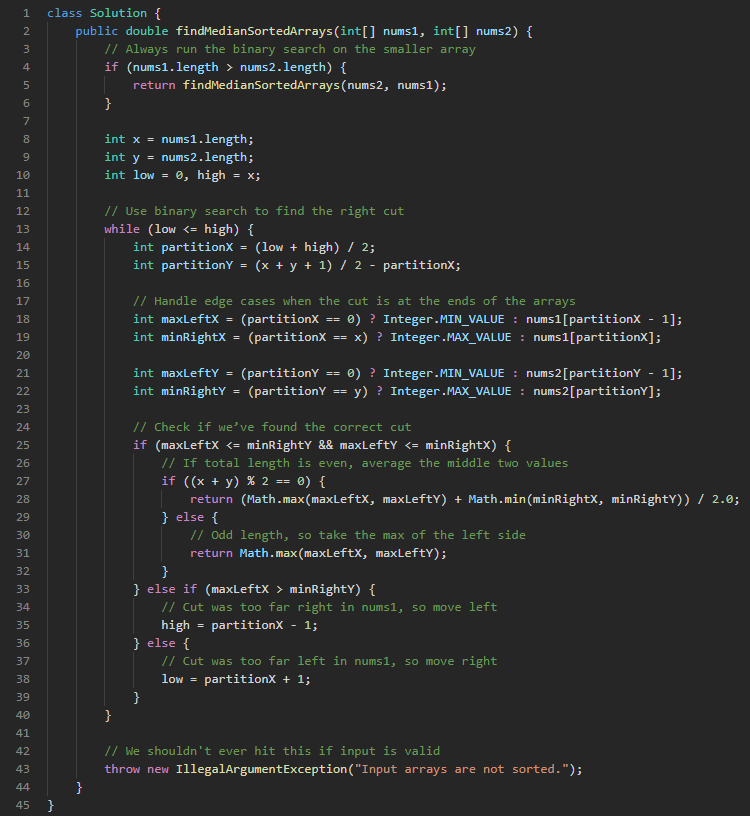Click the comment 'If total length is even…'
The image size is (750, 816).
(365, 463)
